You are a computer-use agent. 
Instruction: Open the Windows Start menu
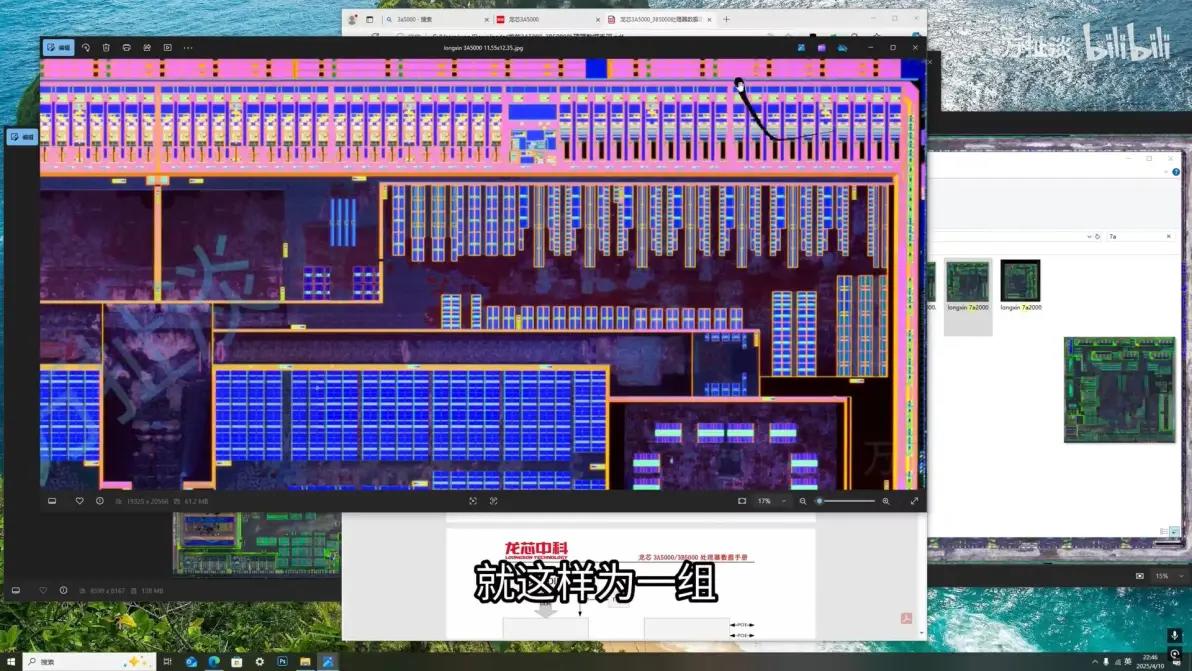click(11, 662)
